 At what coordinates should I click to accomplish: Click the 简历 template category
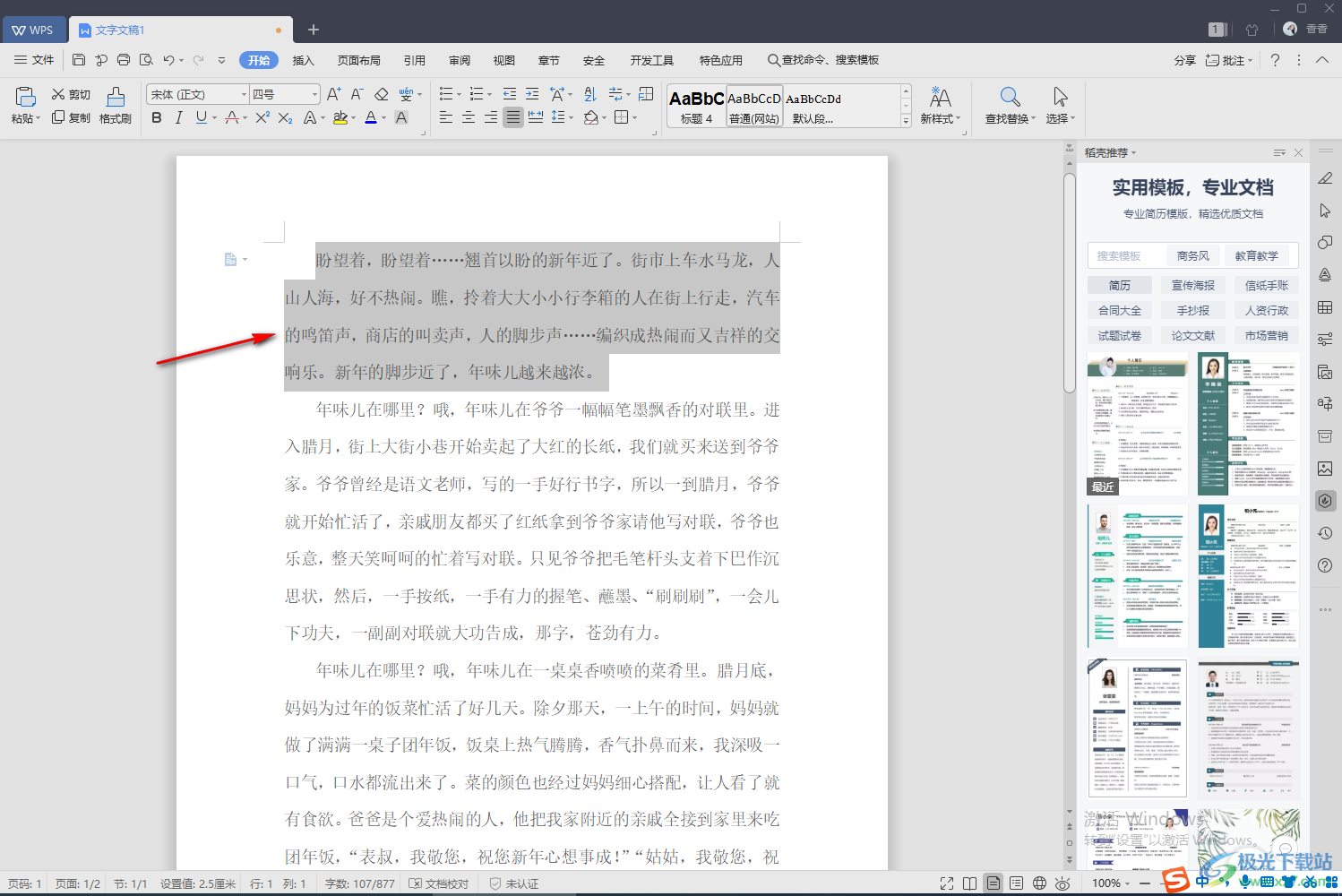click(1120, 285)
